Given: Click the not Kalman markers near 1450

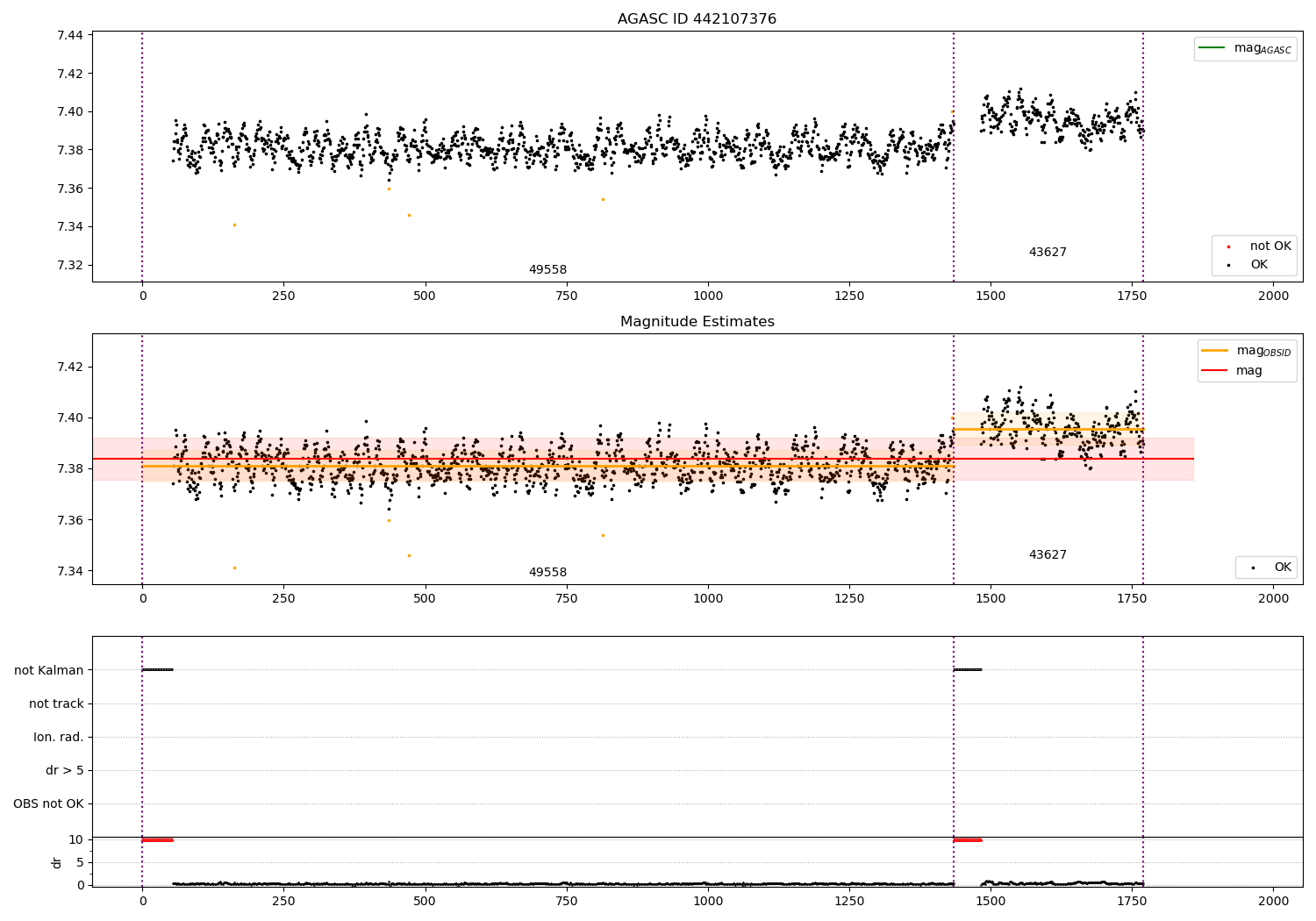Looking at the screenshot, I should coord(968,670).
